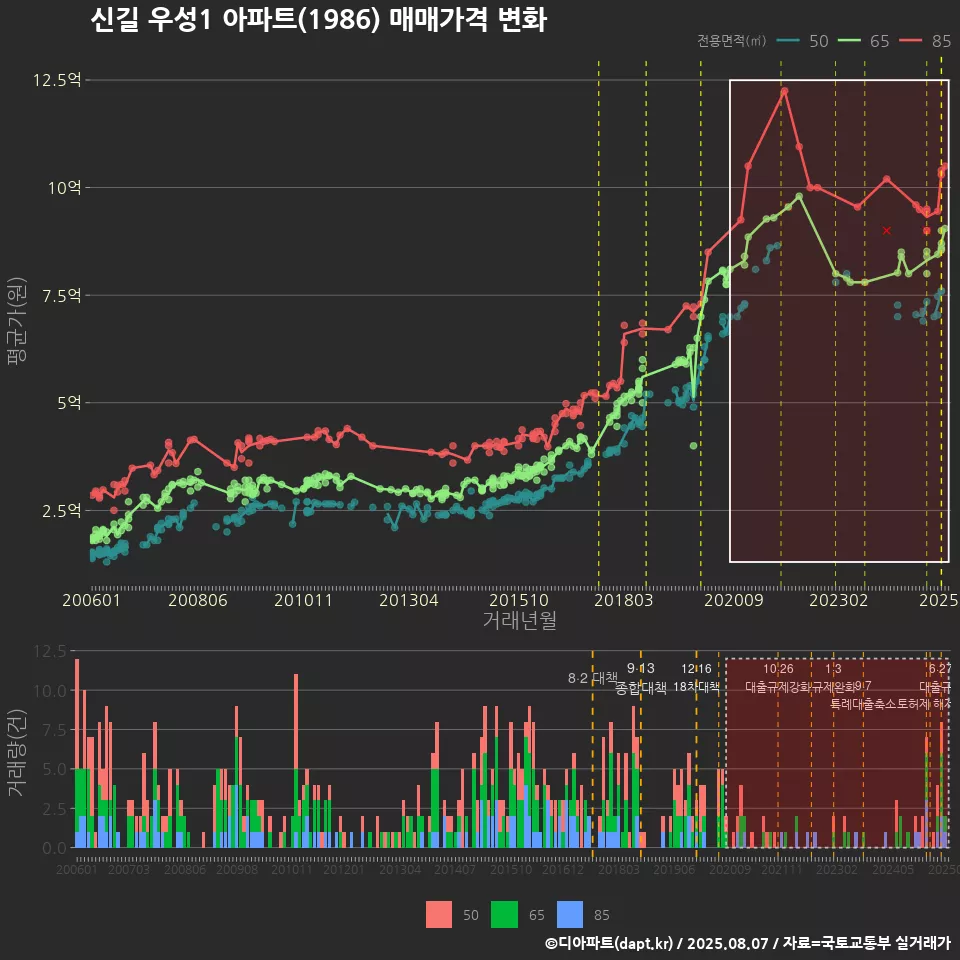The image size is (960, 960).
Task: Click the 1·3 date annotation
Action: [x=833, y=669]
